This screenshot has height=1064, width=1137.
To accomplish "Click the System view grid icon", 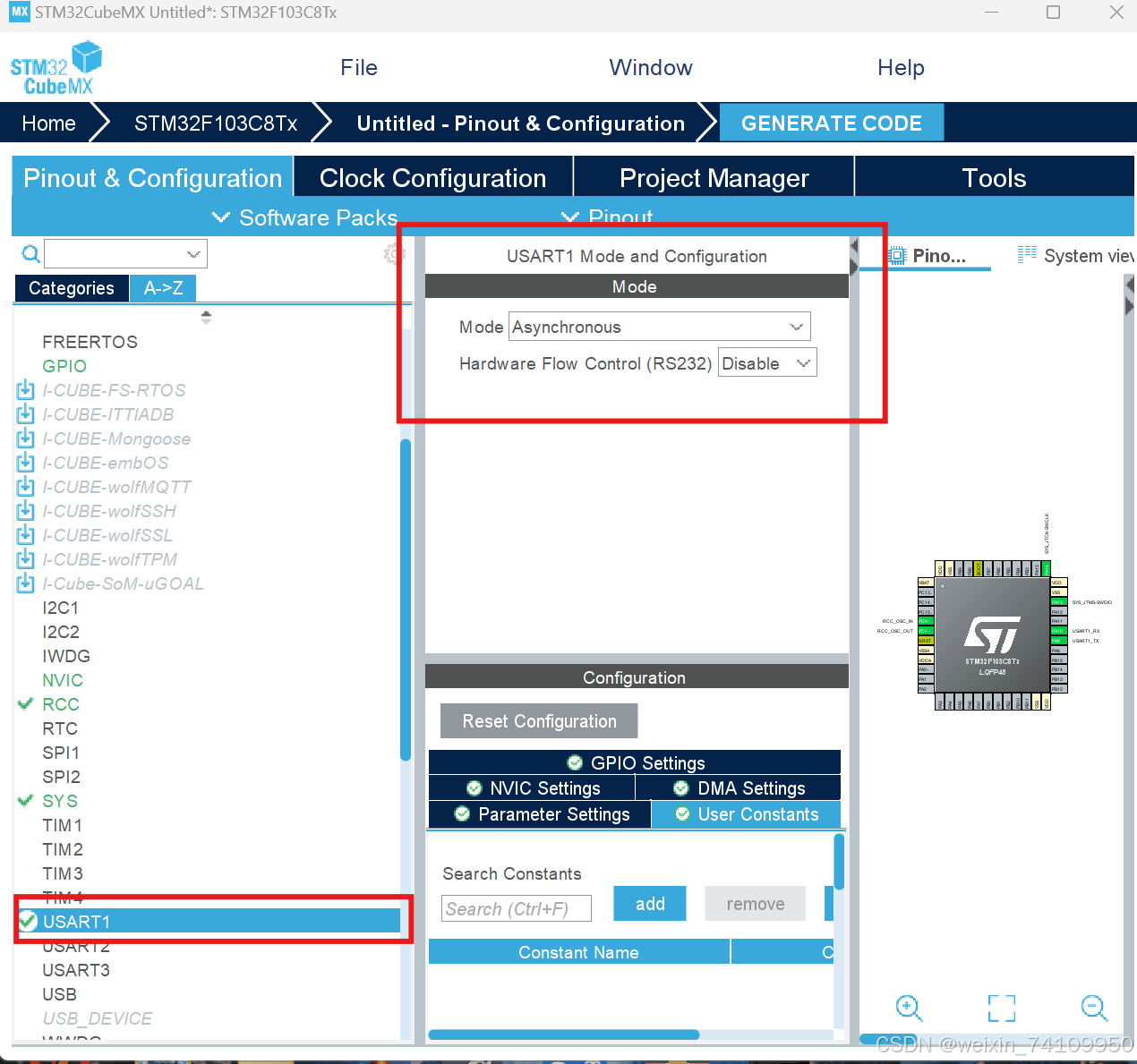I will click(x=1027, y=255).
